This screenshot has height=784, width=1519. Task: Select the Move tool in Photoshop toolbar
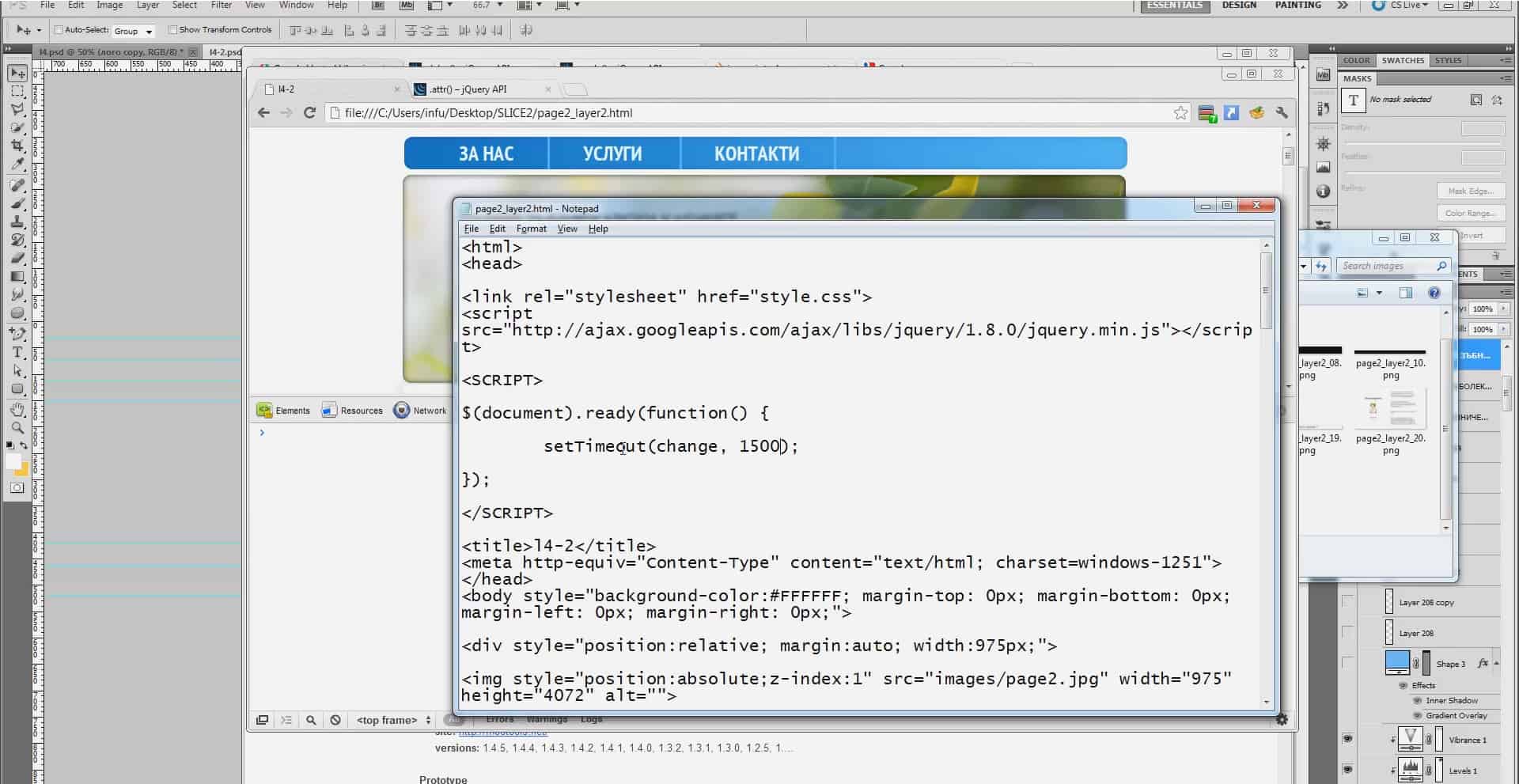17,74
